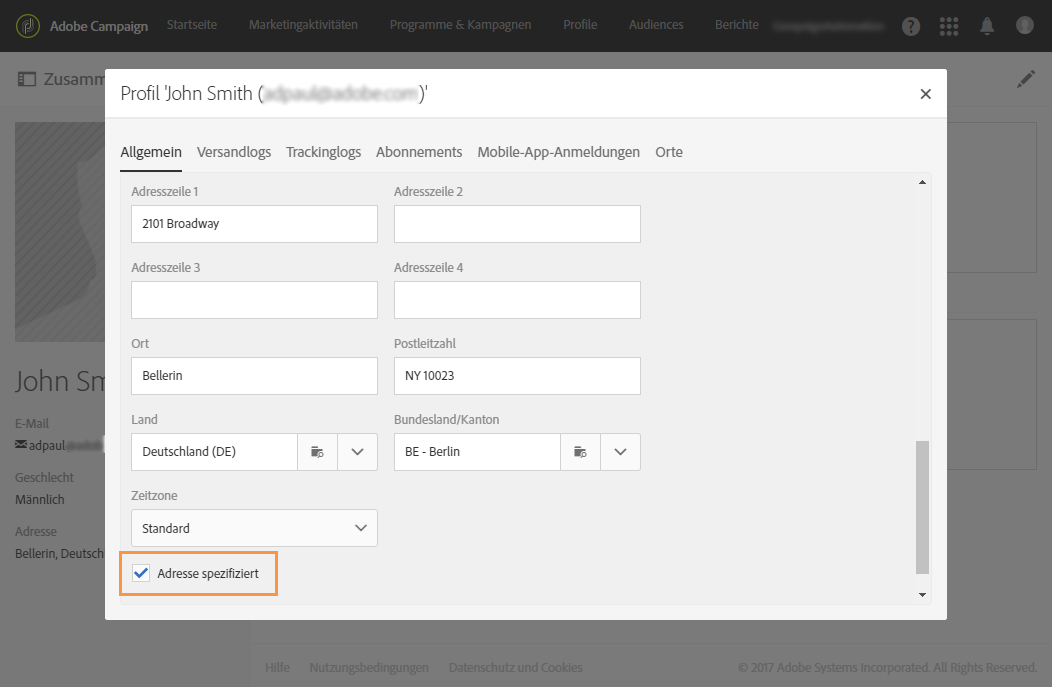This screenshot has width=1054, height=687.
Task: Click the pencil edit icon
Action: coord(1026,79)
